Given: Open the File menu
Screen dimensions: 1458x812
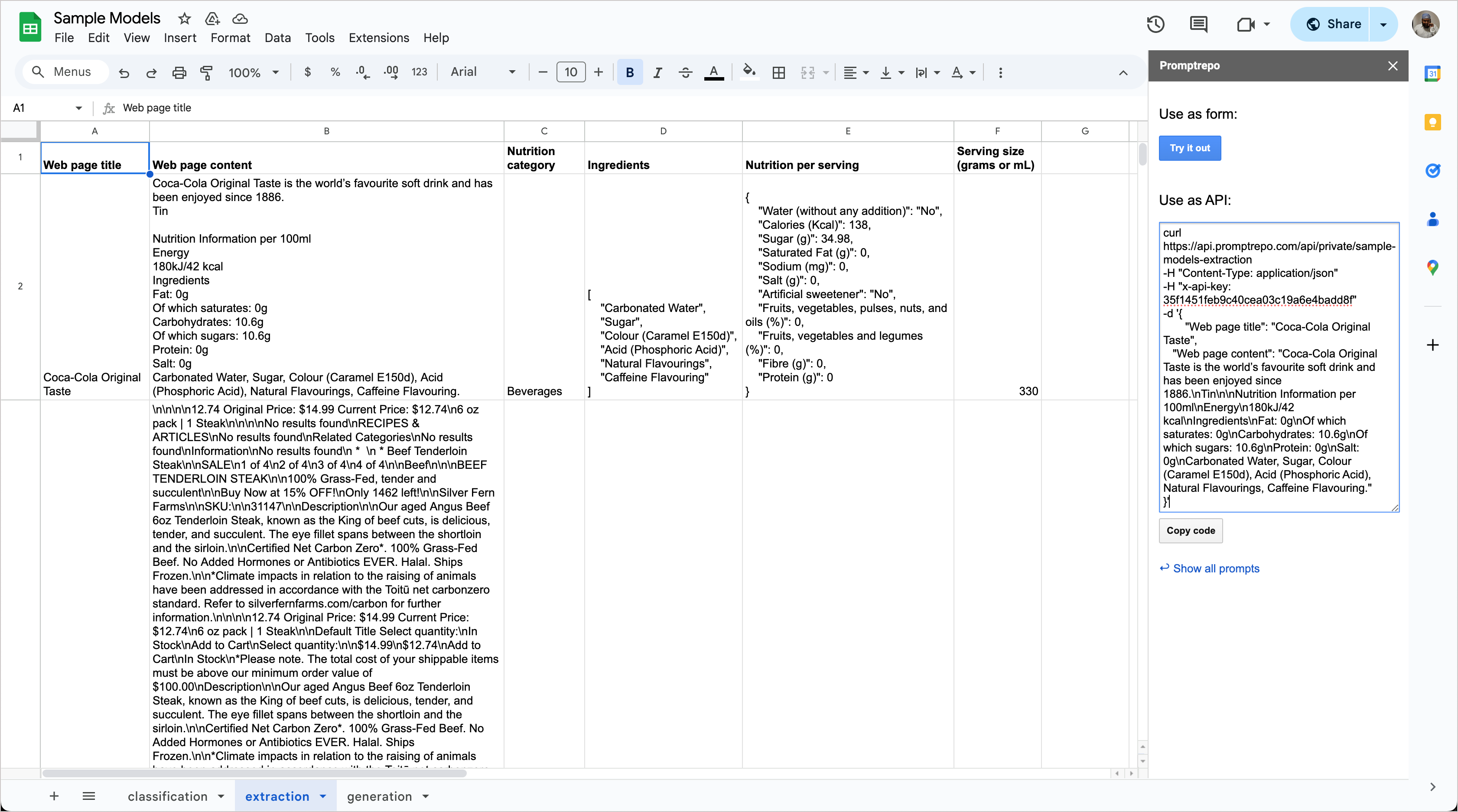Looking at the screenshot, I should (x=64, y=38).
